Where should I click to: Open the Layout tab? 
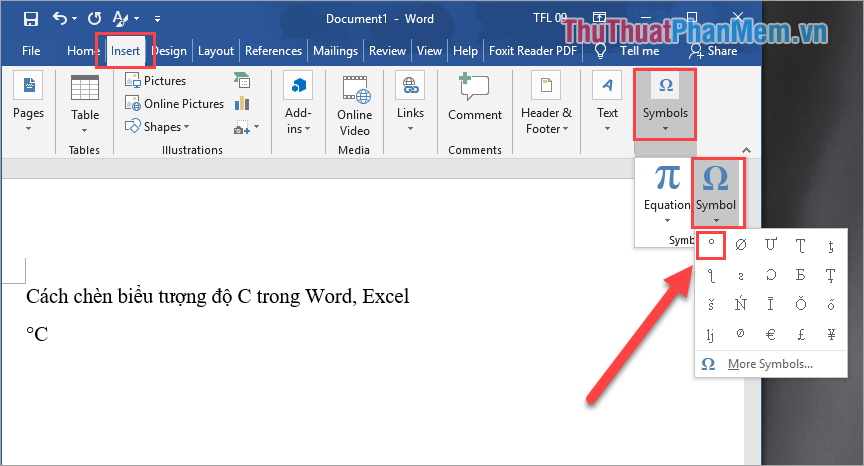tap(216, 51)
